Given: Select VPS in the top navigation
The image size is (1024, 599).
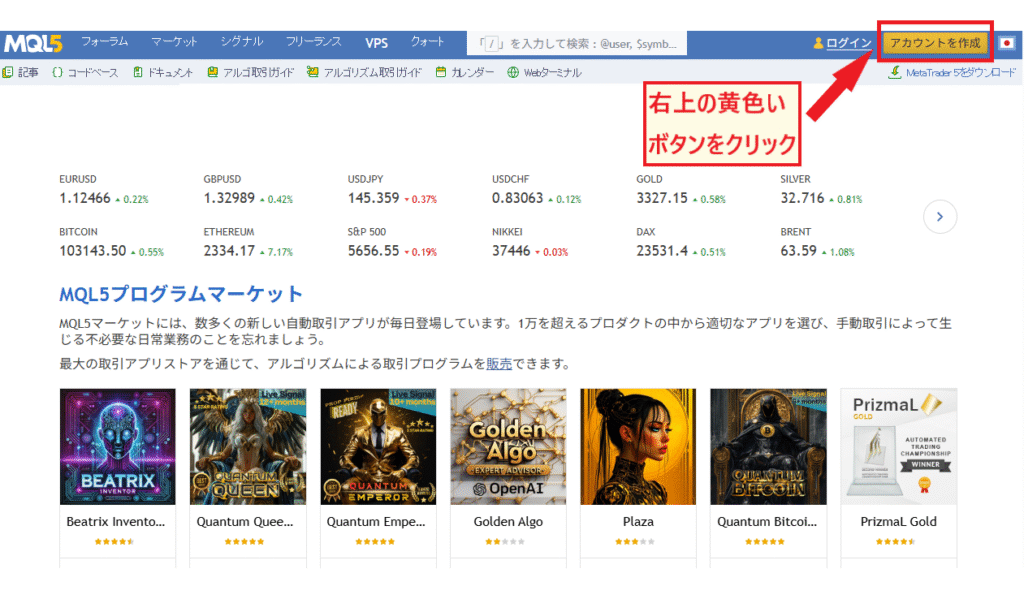Looking at the screenshot, I should click(x=376, y=43).
